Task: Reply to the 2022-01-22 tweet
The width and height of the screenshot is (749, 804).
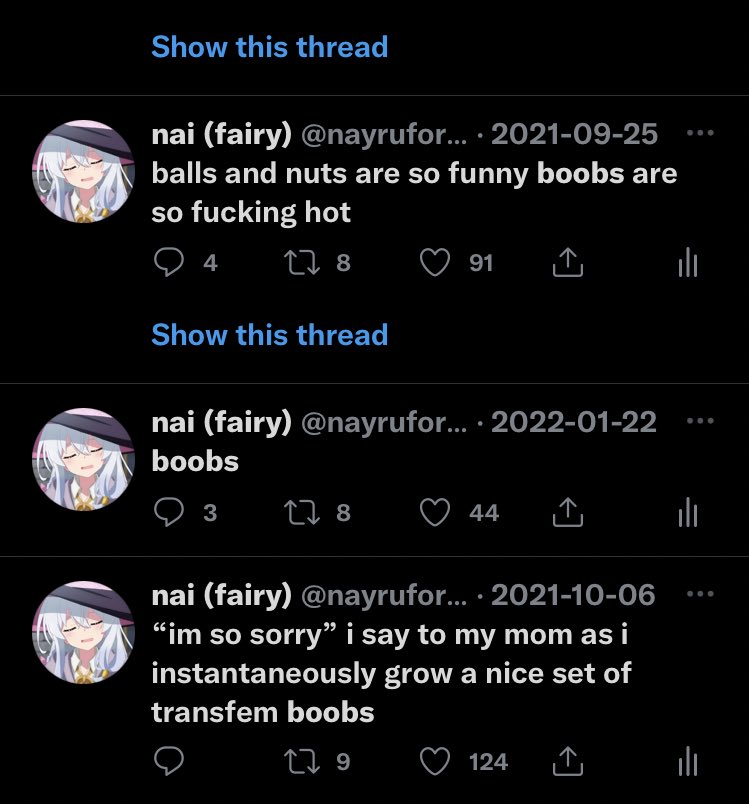Action: pyautogui.click(x=169, y=512)
